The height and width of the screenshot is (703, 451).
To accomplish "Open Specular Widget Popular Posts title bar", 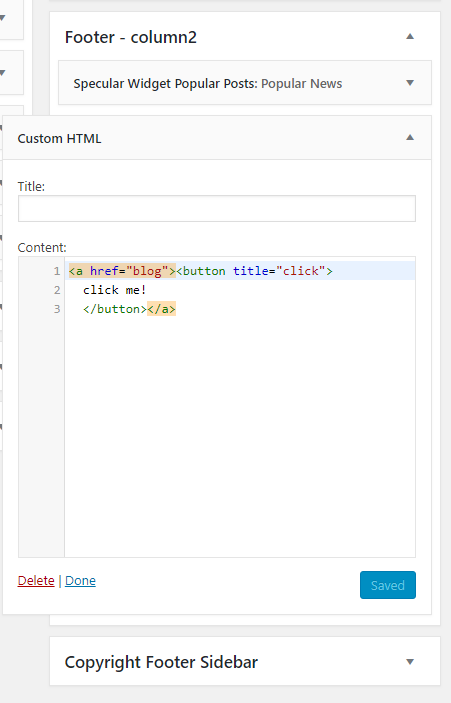I will 245,83.
